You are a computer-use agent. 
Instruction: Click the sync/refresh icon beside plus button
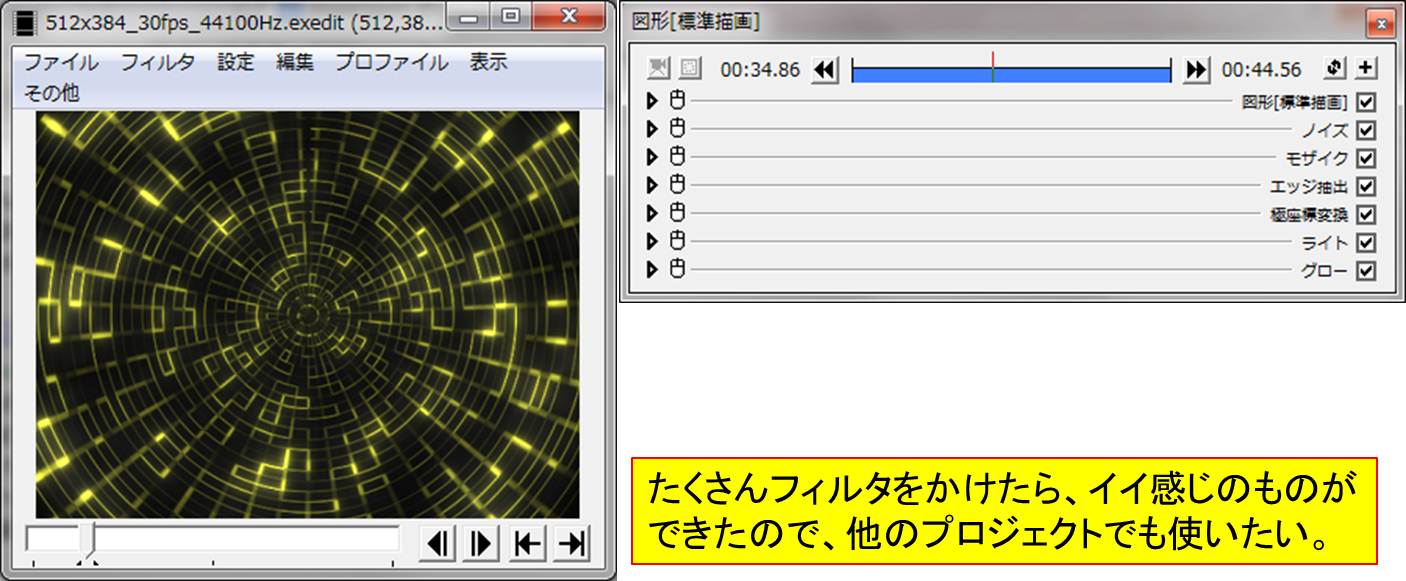tap(1334, 69)
